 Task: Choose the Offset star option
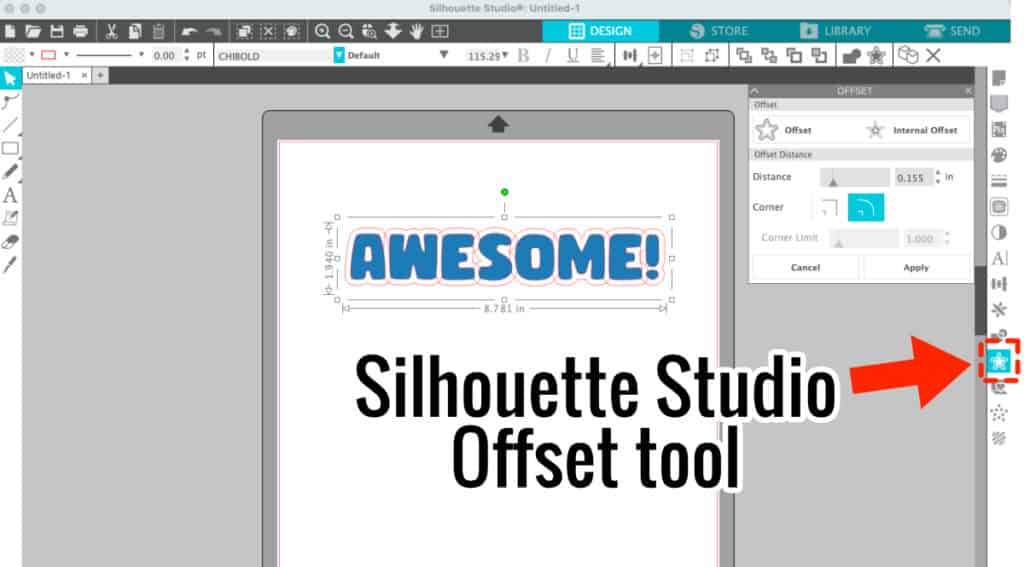[x=783, y=130]
